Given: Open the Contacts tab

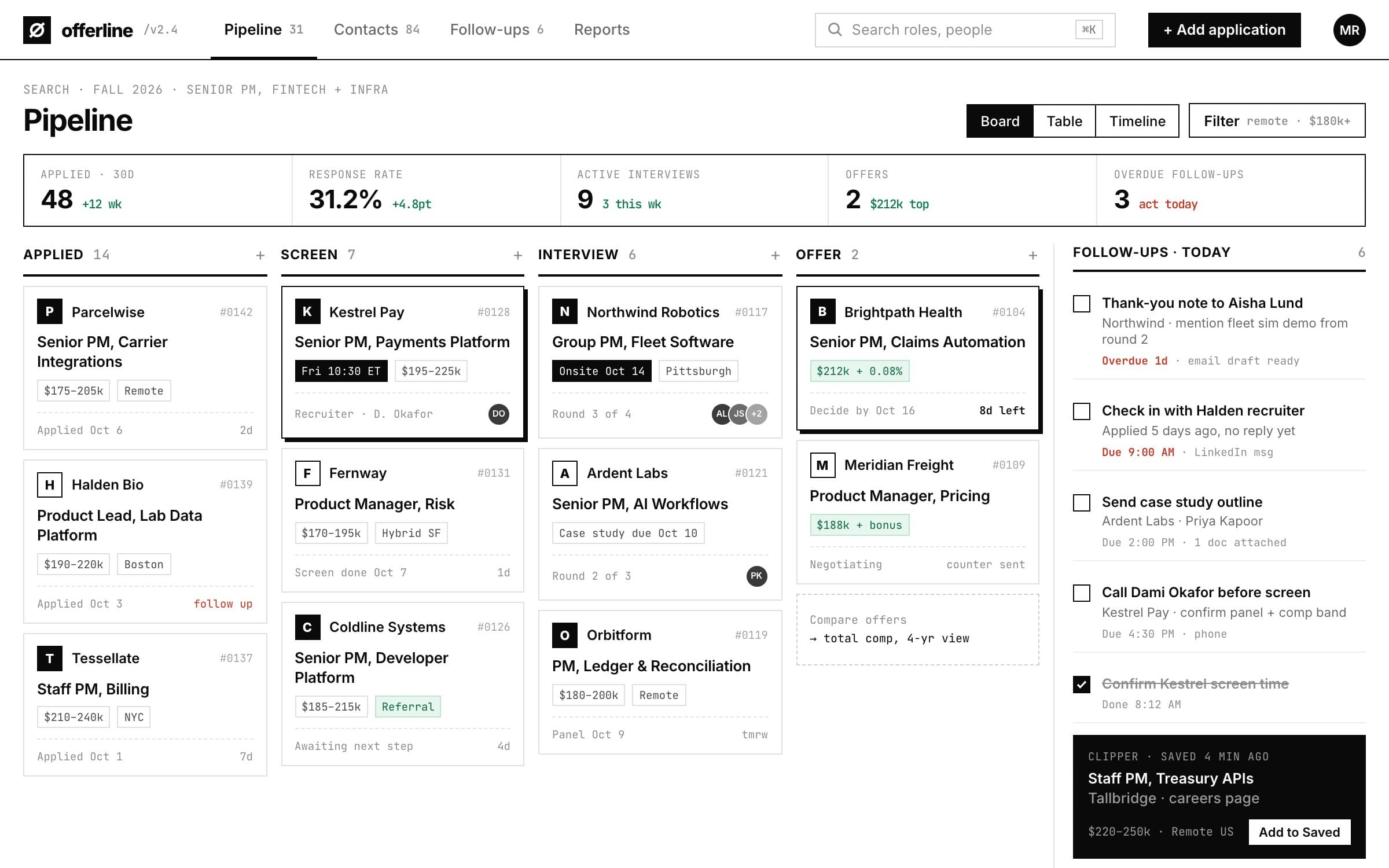Looking at the screenshot, I should coord(377,30).
